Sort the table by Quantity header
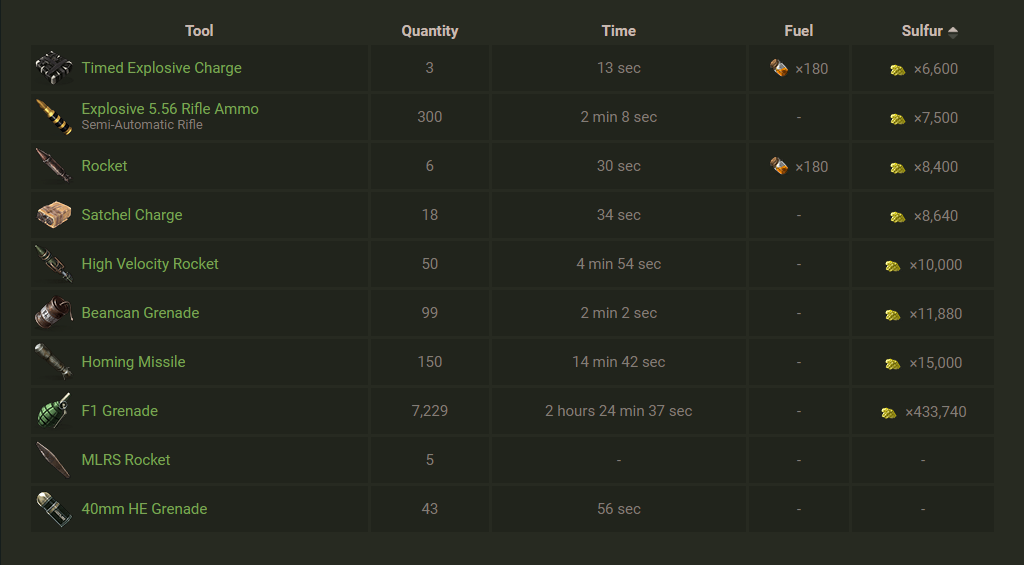The height and width of the screenshot is (565, 1024). (429, 31)
